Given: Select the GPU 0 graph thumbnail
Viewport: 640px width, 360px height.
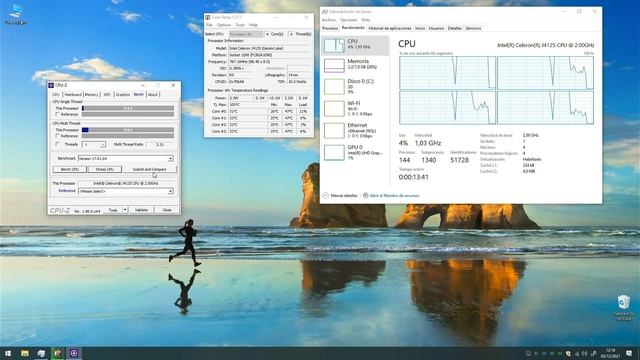Looking at the screenshot, I should tap(334, 152).
